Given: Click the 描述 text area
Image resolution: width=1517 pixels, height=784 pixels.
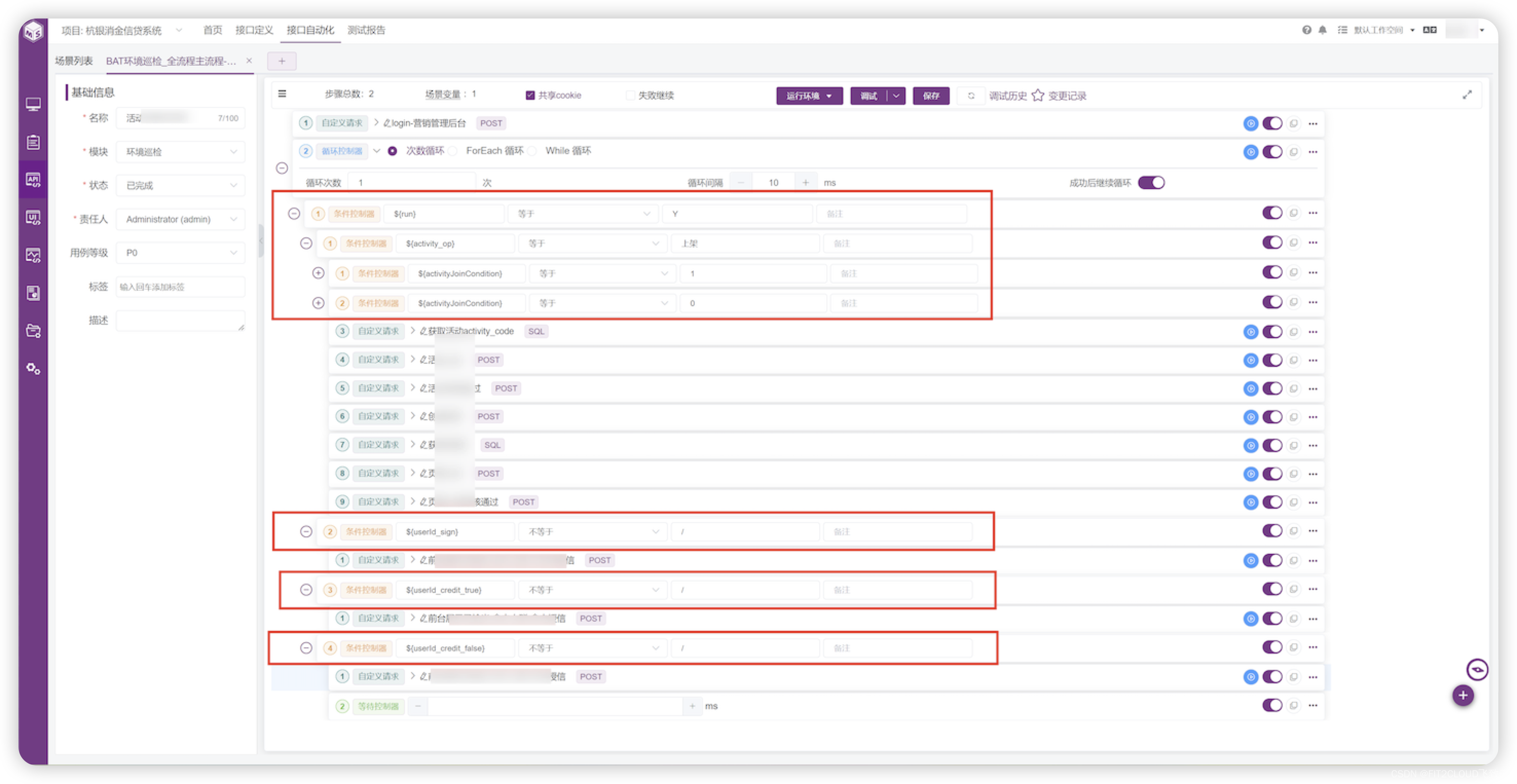Looking at the screenshot, I should [180, 321].
